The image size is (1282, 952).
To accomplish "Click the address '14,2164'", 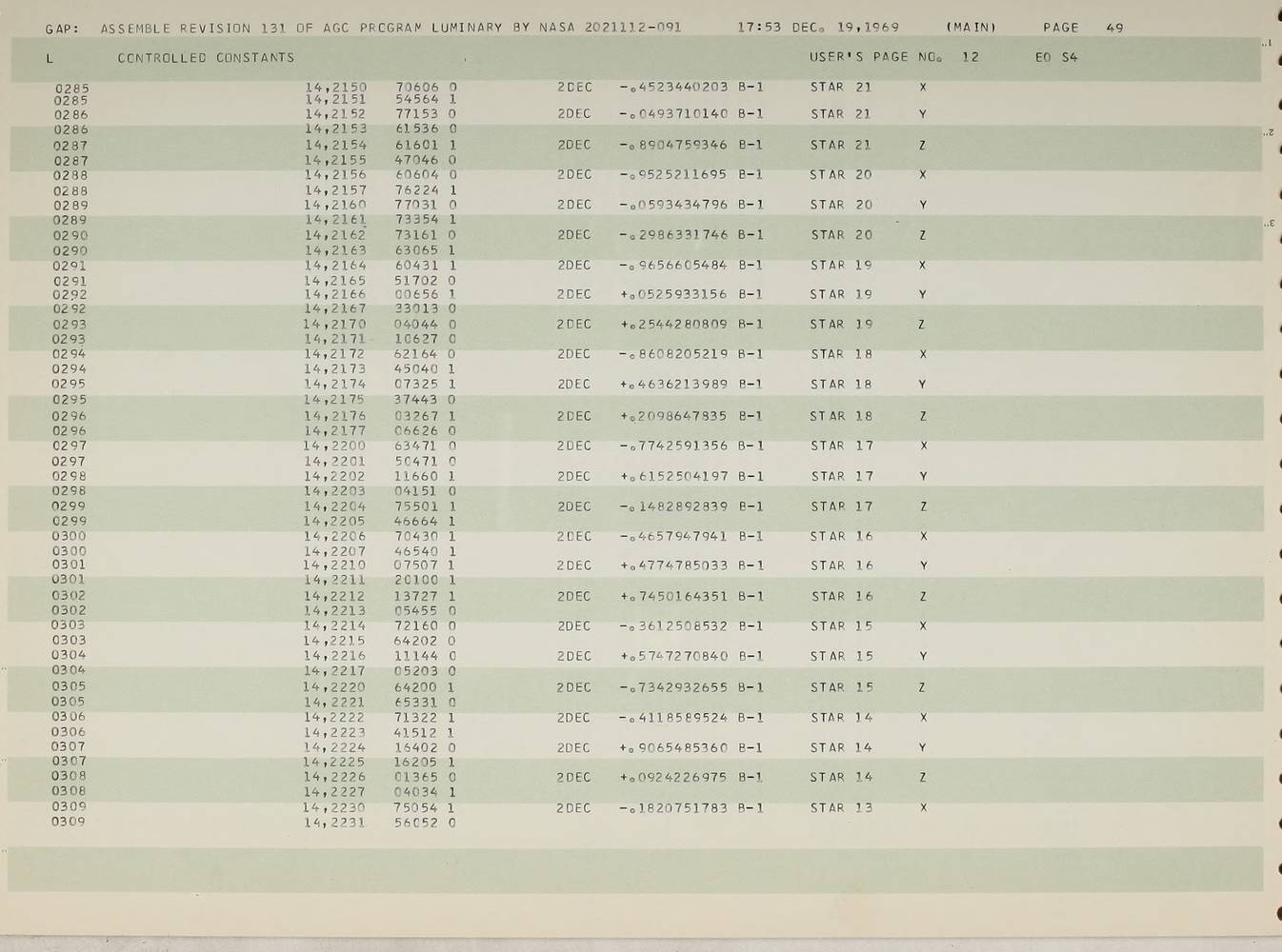I will pos(334,265).
